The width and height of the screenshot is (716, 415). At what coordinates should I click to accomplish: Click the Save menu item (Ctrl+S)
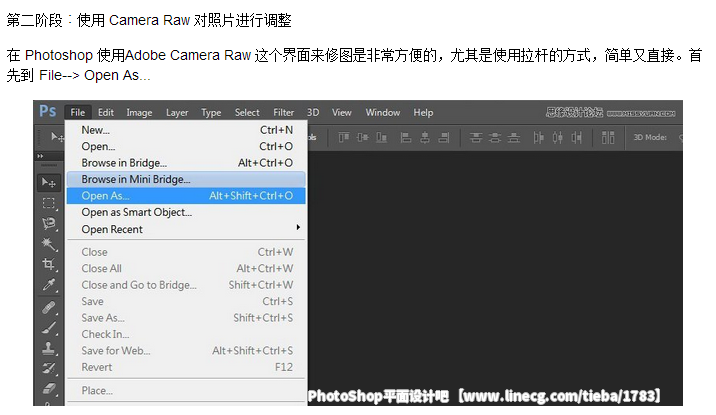[x=186, y=301]
